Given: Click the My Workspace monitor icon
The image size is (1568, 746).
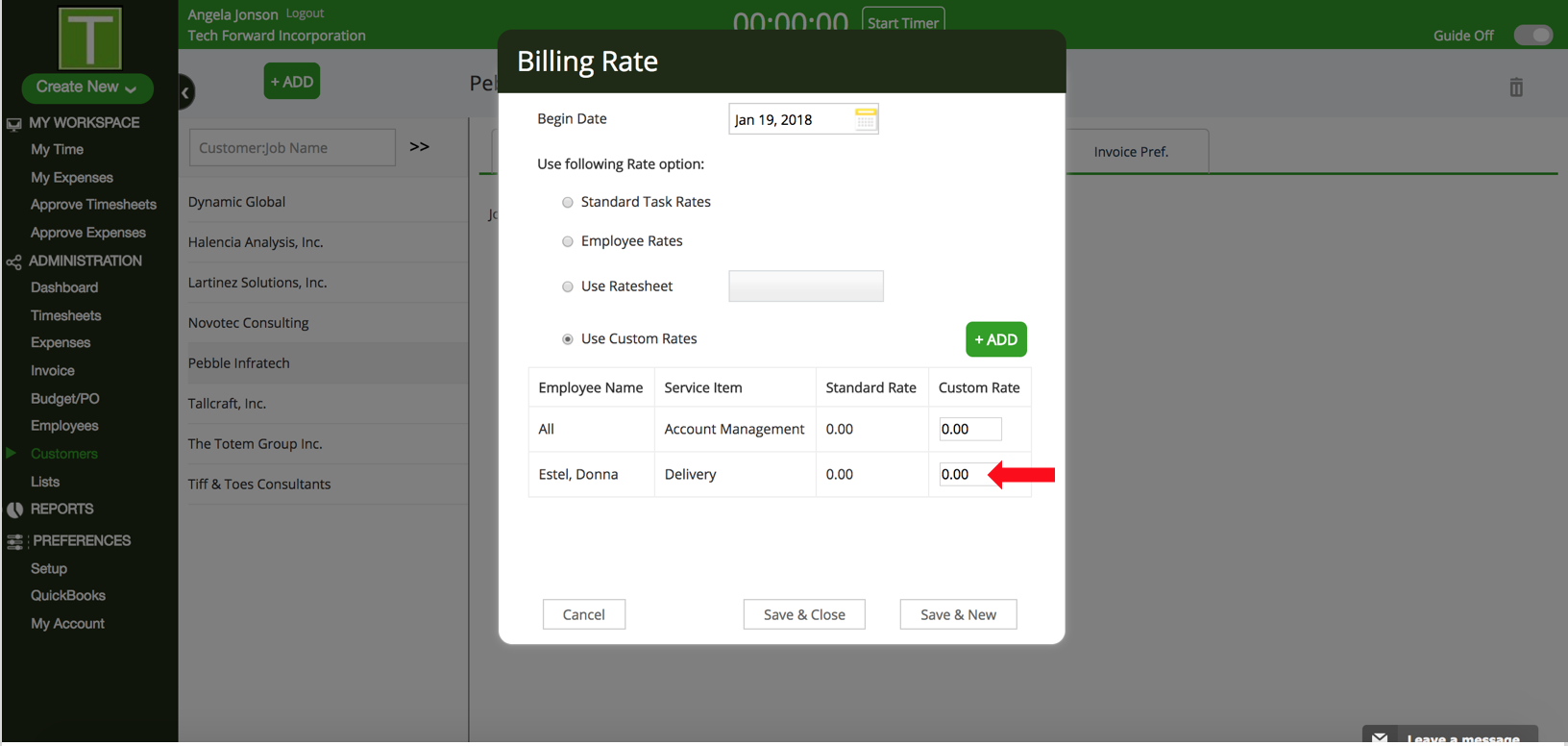Looking at the screenshot, I should [x=13, y=124].
